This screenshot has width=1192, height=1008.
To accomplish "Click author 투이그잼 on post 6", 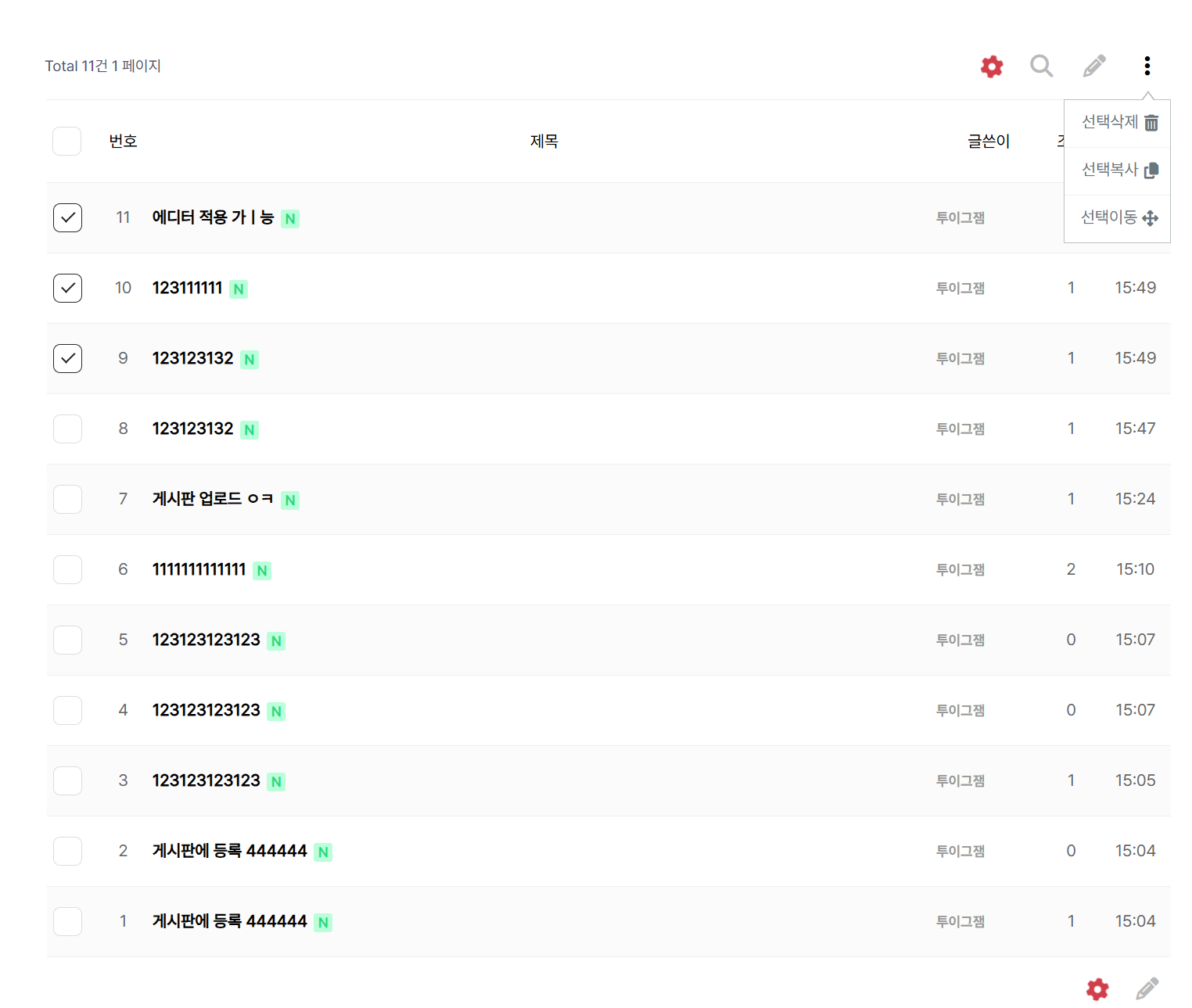I will click(960, 570).
